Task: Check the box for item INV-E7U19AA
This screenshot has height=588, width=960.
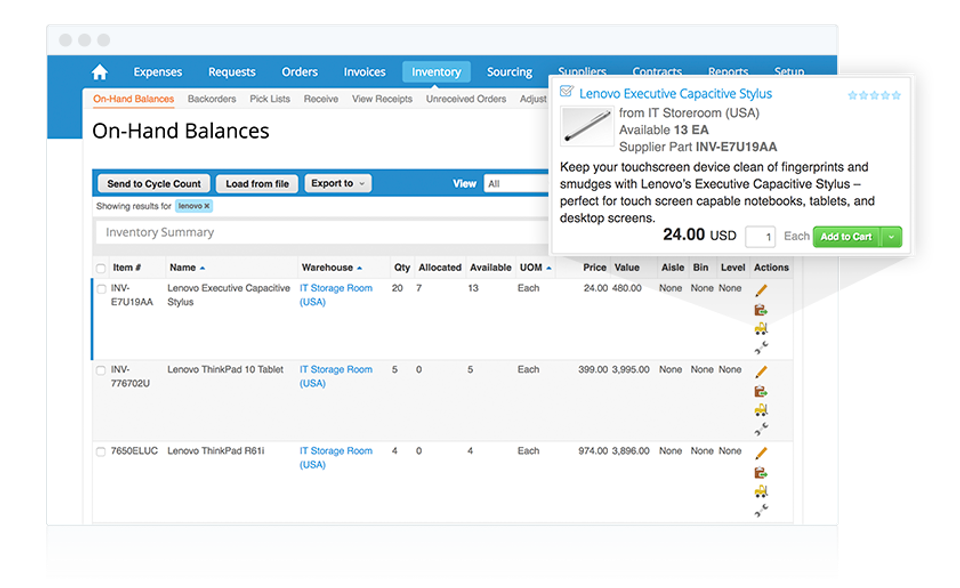Action: tap(100, 287)
